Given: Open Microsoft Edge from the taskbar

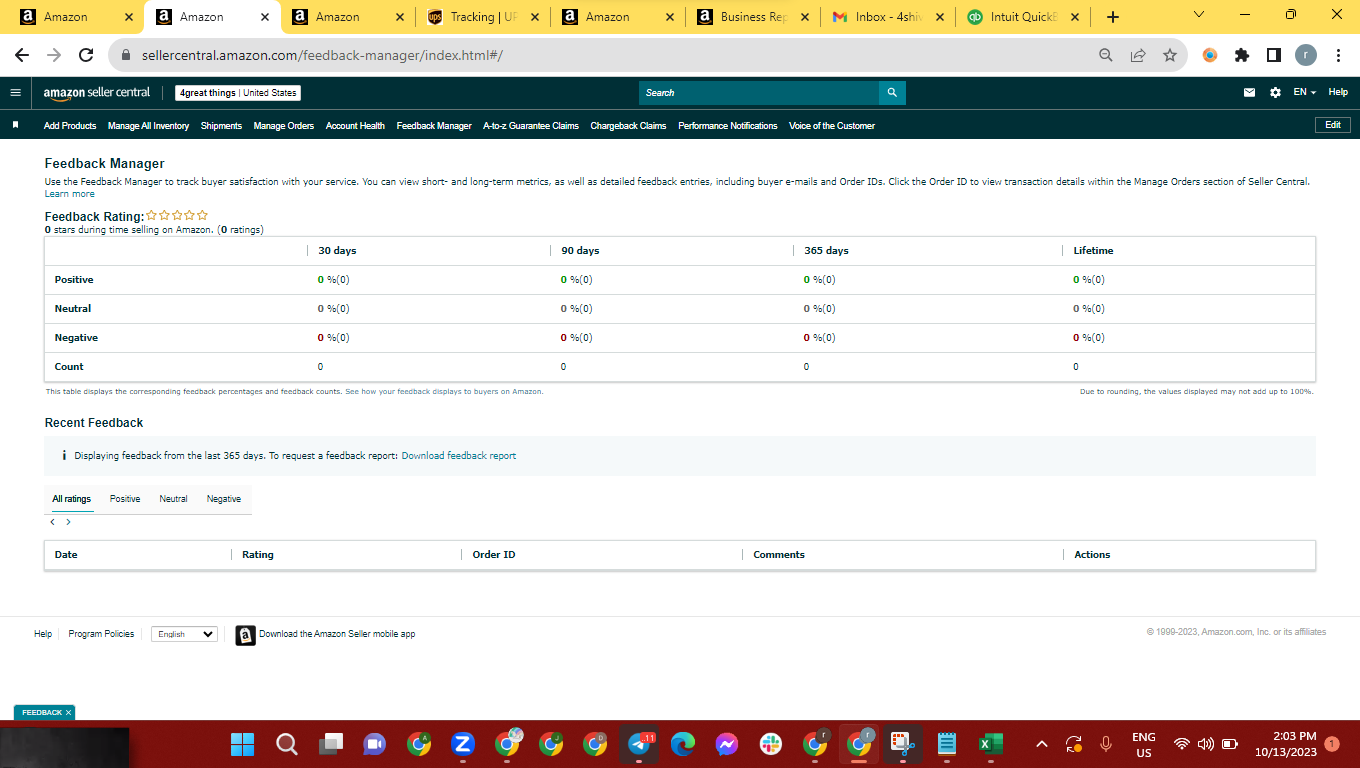Looking at the screenshot, I should [x=683, y=744].
